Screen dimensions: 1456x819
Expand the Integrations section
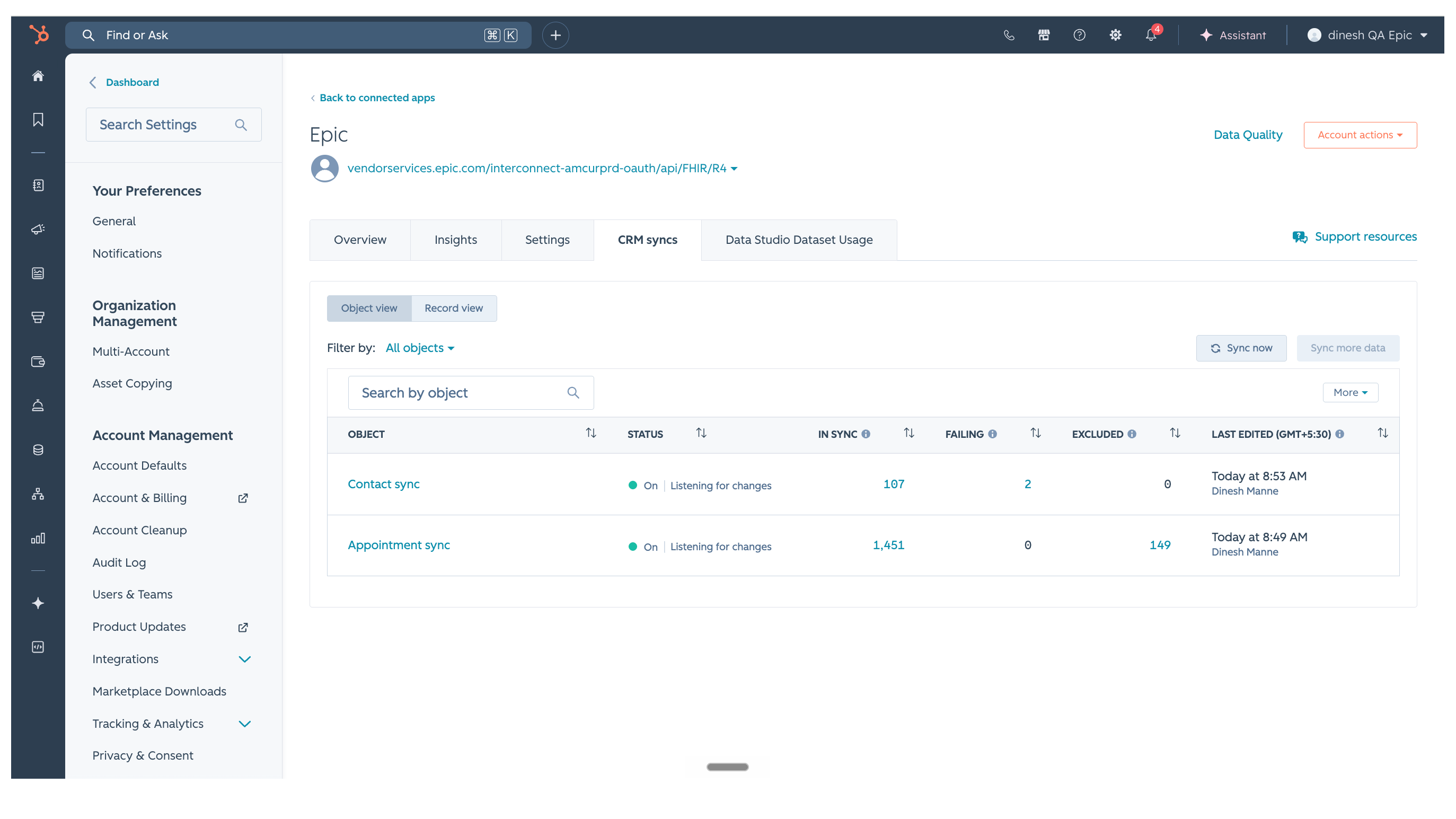(x=245, y=659)
